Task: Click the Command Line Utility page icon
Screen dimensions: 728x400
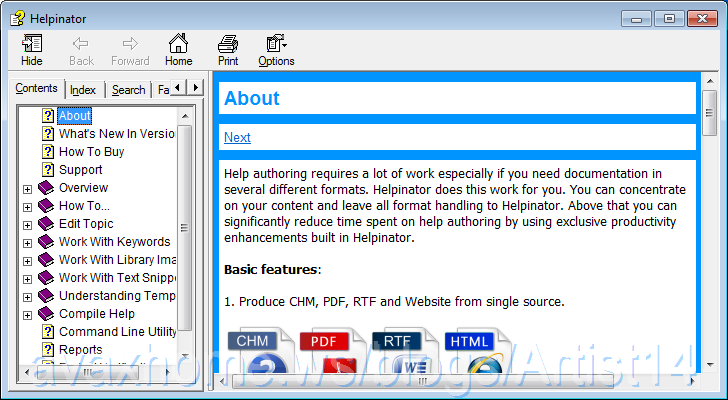Action: pos(48,332)
